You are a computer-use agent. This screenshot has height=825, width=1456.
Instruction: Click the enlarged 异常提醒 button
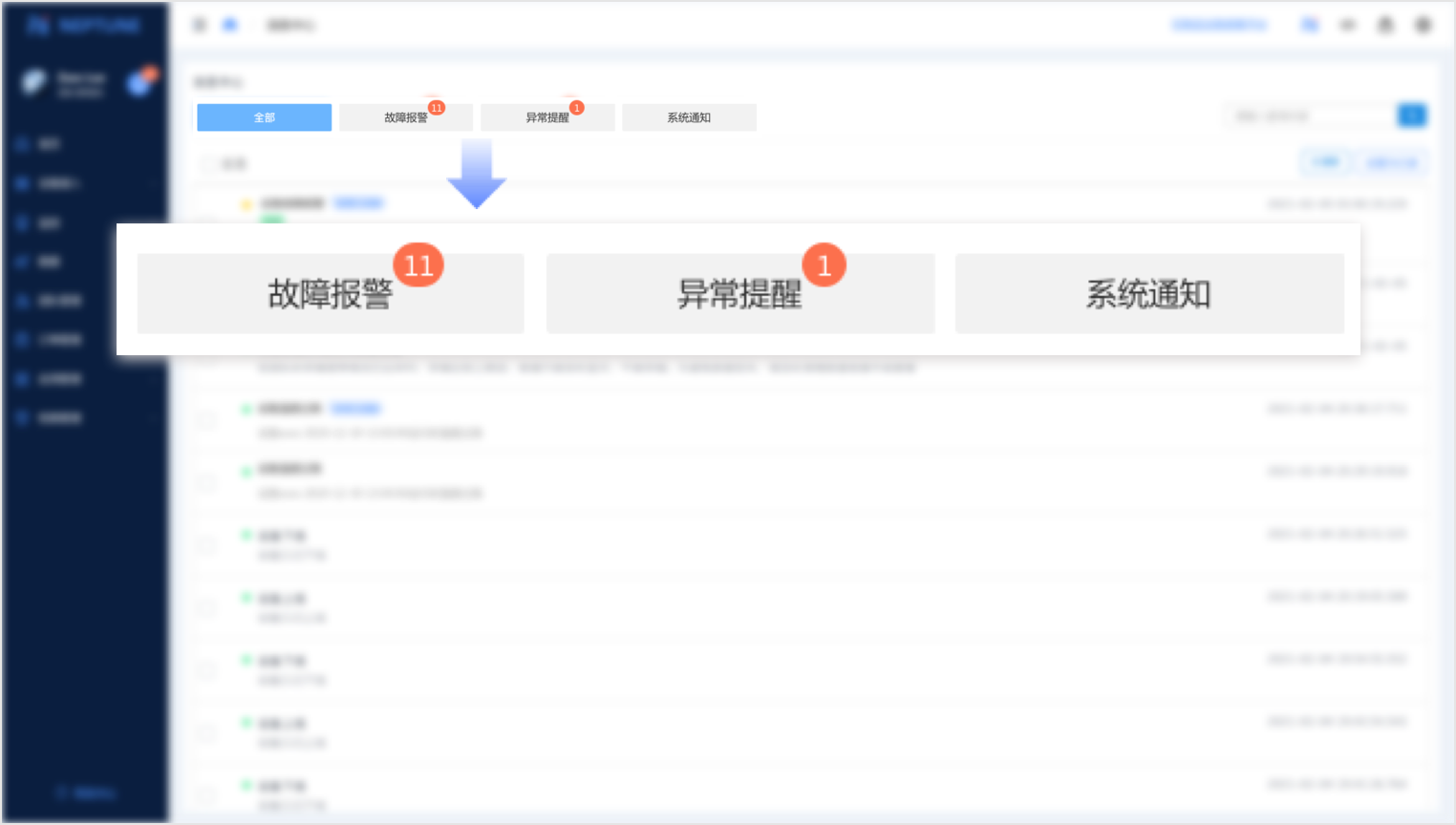pyautogui.click(x=740, y=294)
